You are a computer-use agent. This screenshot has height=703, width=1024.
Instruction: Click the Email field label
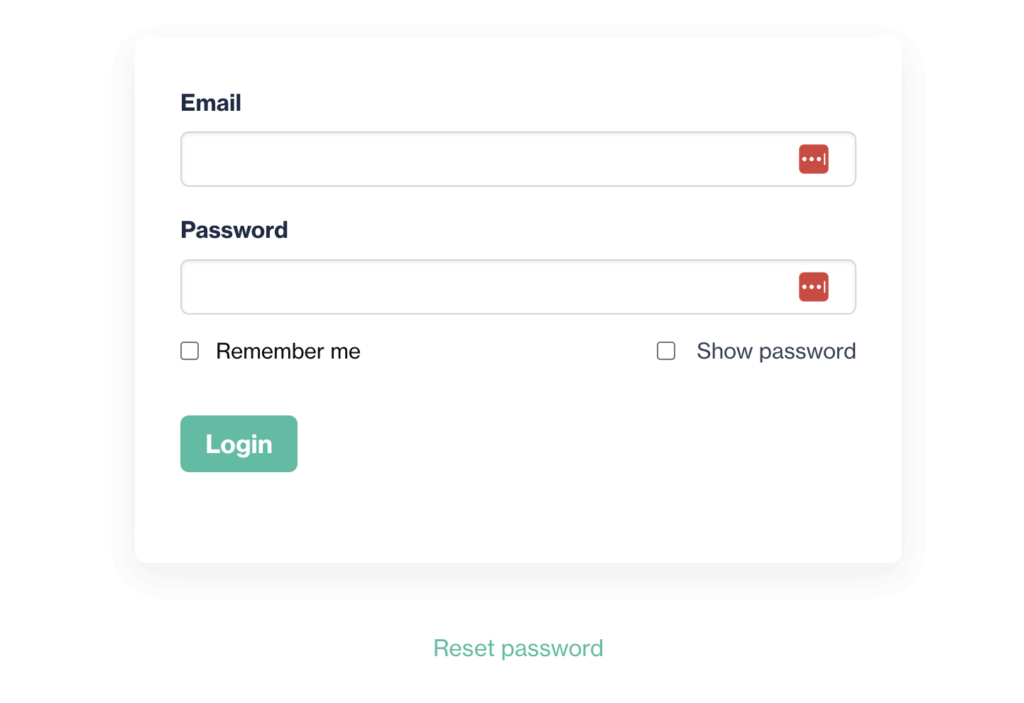tap(210, 103)
